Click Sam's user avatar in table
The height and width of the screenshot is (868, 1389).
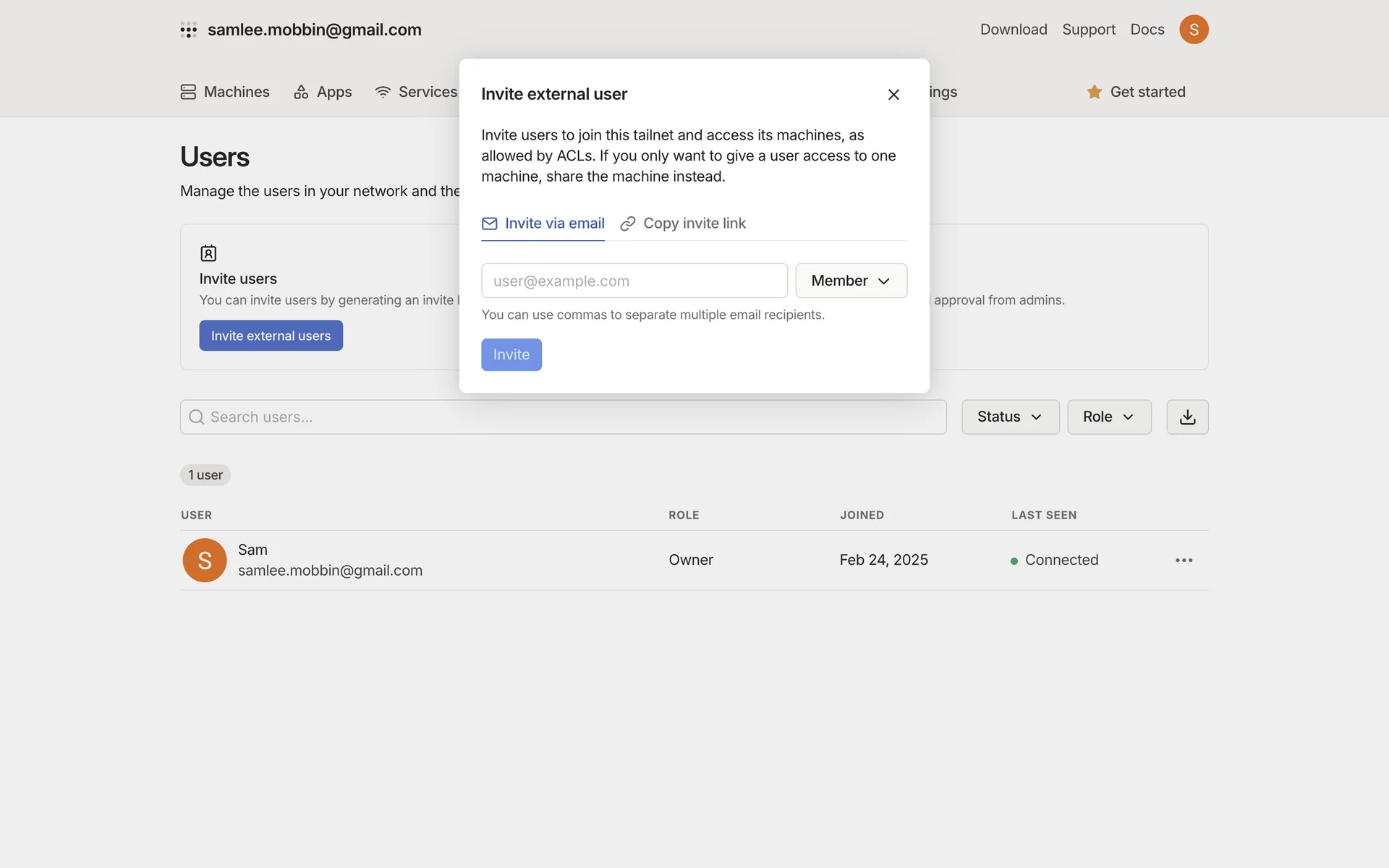pos(205,561)
